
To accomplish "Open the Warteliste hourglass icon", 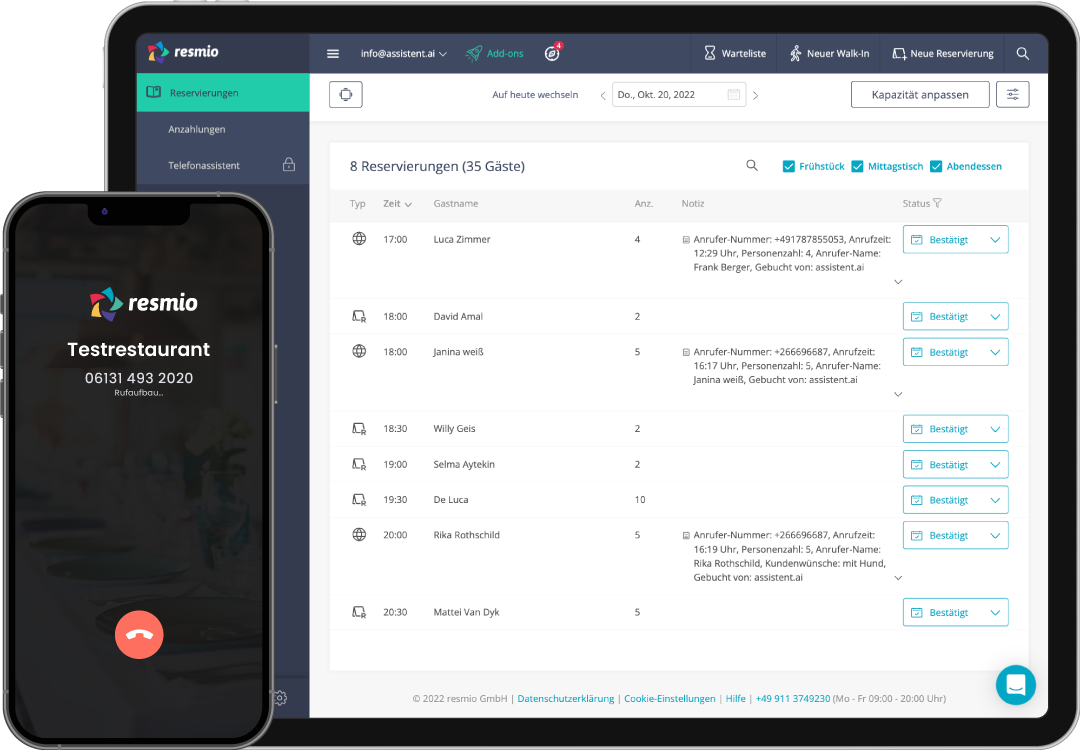I will [709, 53].
